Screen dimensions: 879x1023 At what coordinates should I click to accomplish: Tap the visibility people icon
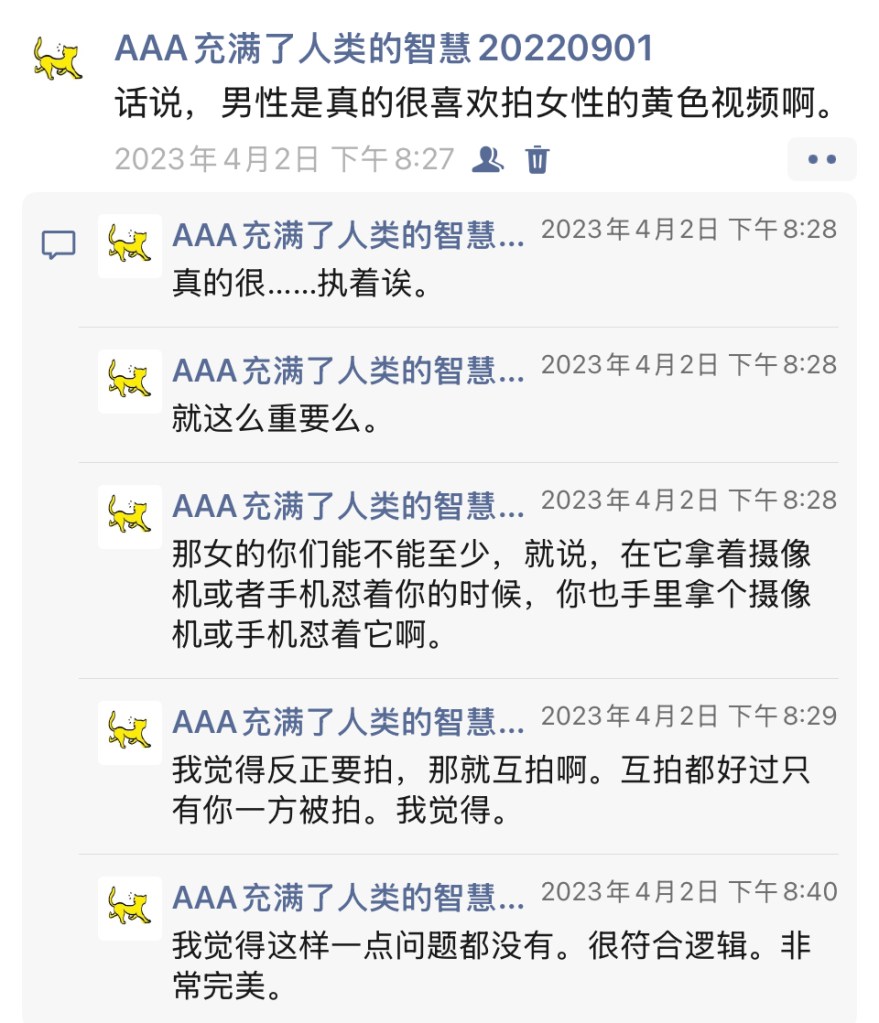click(x=487, y=159)
